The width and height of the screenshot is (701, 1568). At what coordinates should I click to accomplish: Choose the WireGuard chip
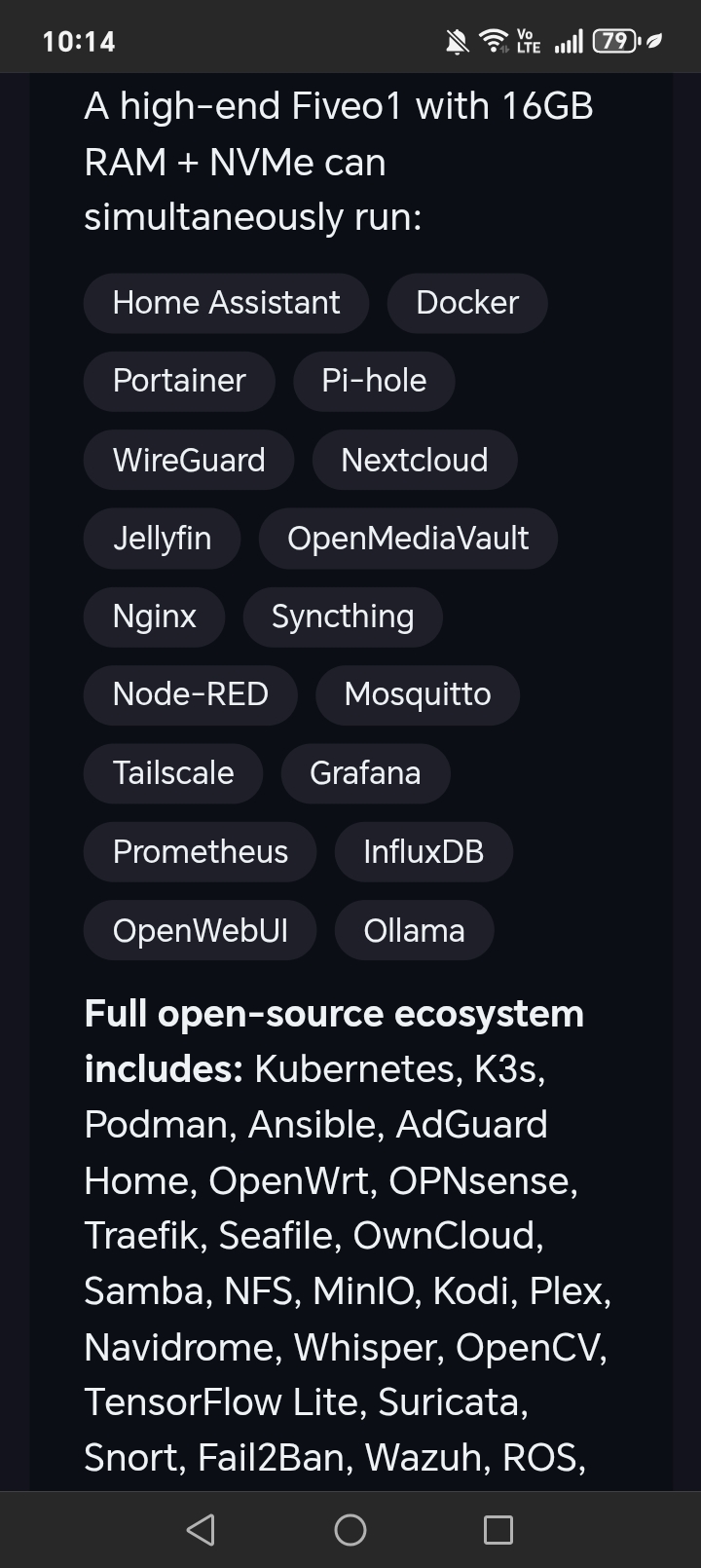tap(189, 460)
